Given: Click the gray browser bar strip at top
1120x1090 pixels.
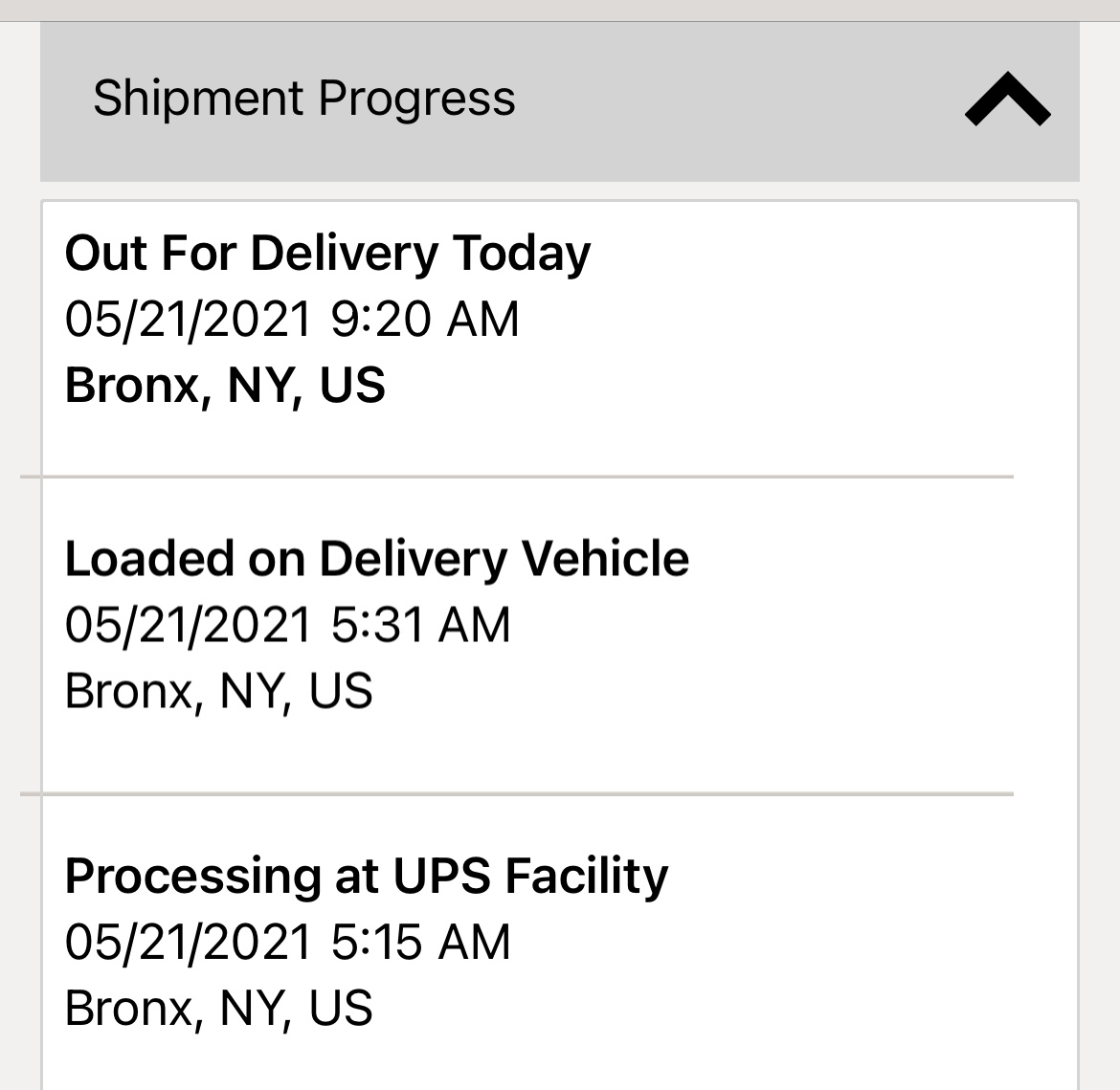Looking at the screenshot, I should click(560, 10).
